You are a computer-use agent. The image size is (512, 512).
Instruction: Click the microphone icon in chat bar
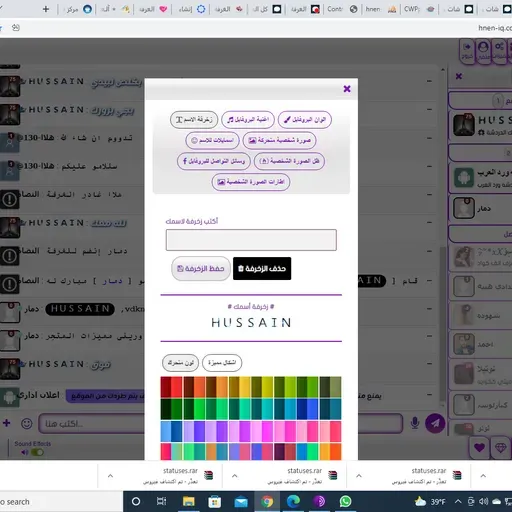point(415,423)
